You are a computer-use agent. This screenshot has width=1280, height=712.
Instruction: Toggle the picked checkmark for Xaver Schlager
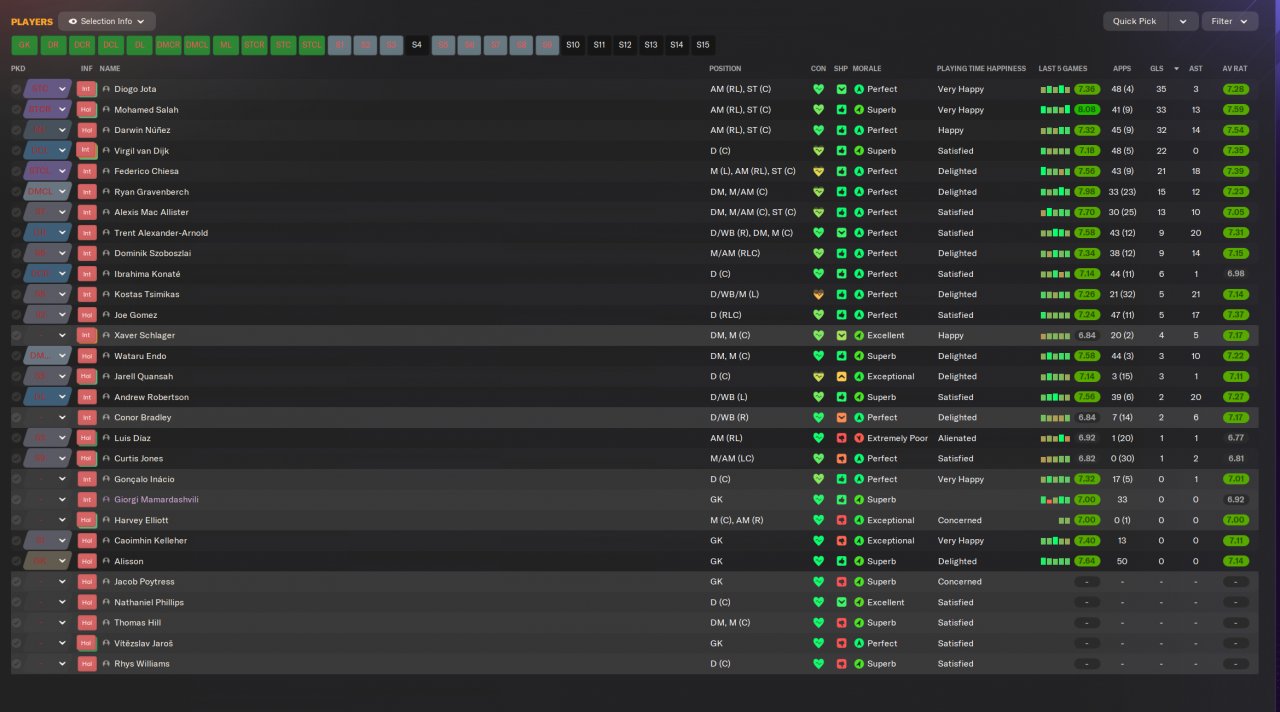point(16,335)
